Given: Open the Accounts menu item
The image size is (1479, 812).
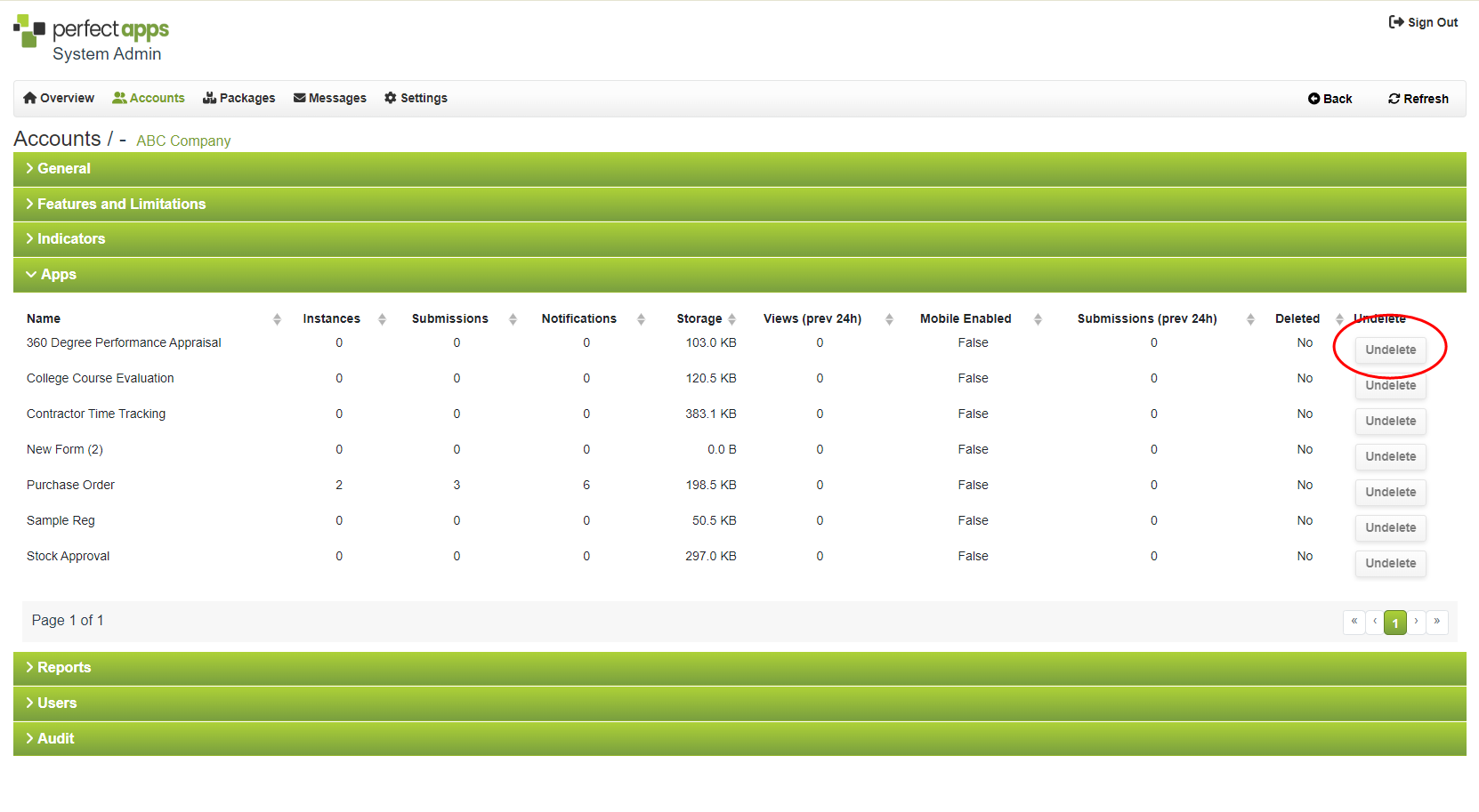Looking at the screenshot, I should click(149, 98).
